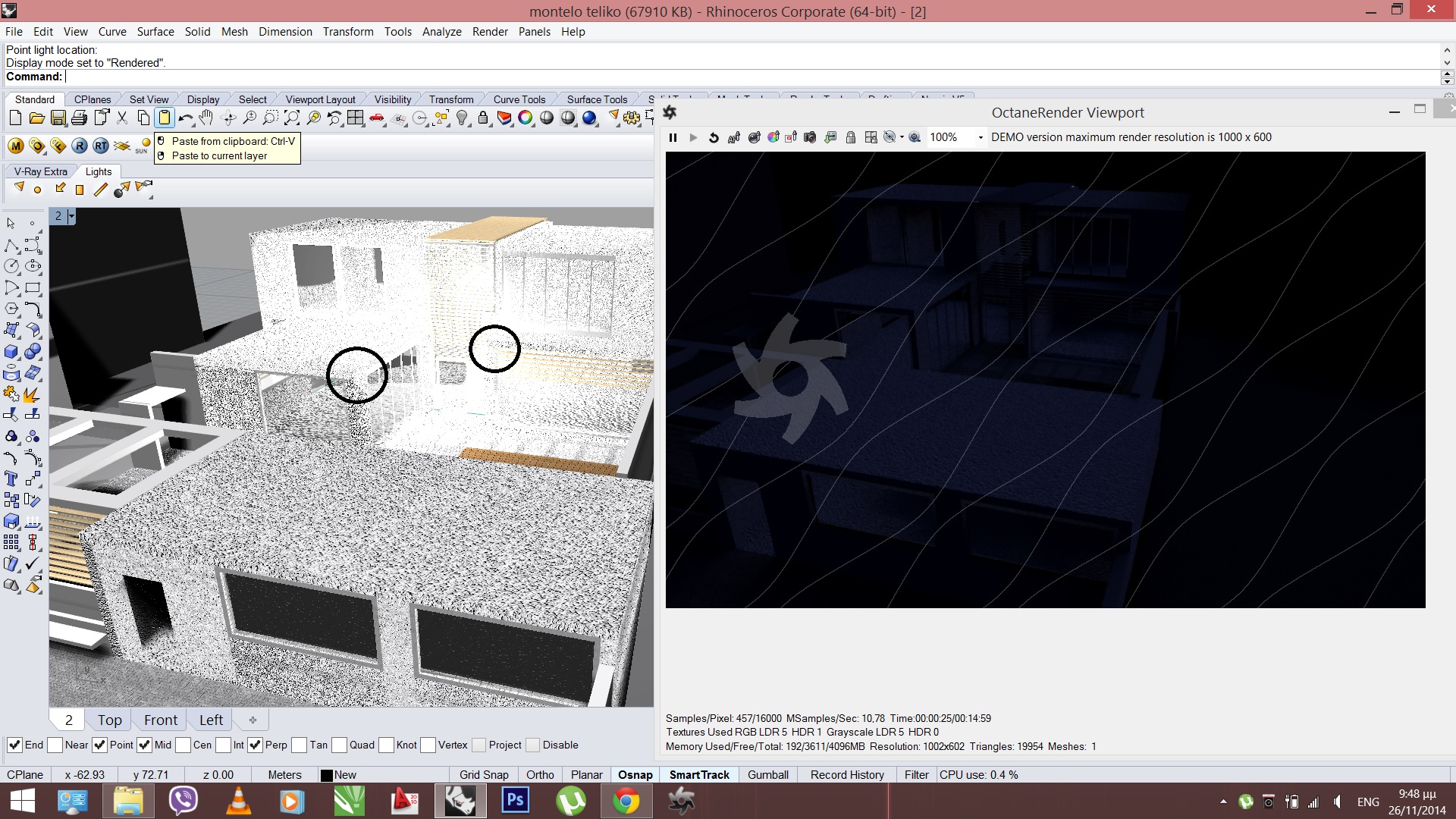Click the light bulb icon in the Standard toolbar
Screen dimensions: 1456x819
tap(462, 118)
